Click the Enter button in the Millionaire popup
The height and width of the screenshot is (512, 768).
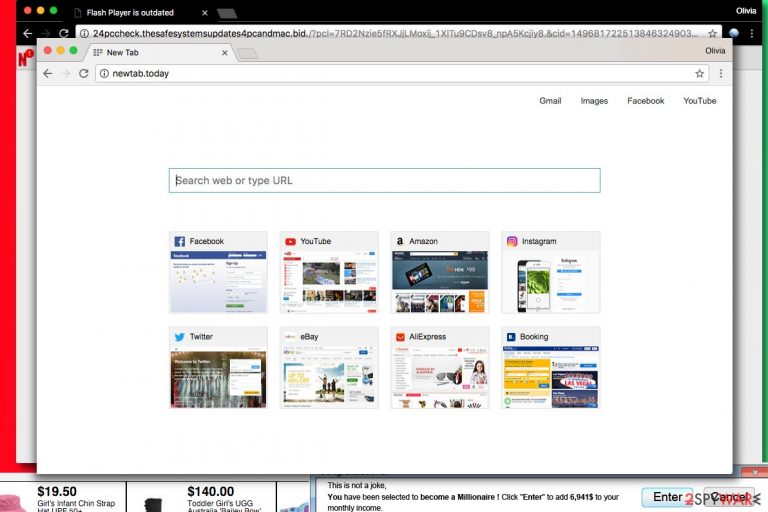[x=667, y=497]
